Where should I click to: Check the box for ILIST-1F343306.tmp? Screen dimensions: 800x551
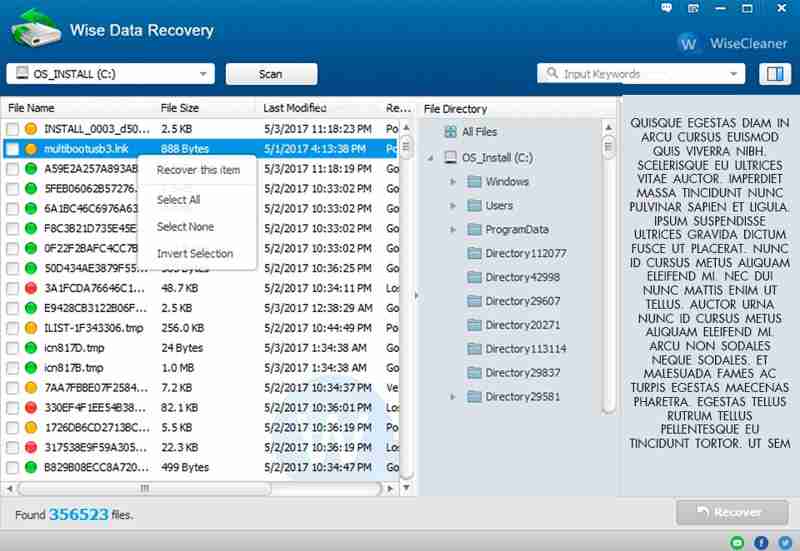click(12, 328)
